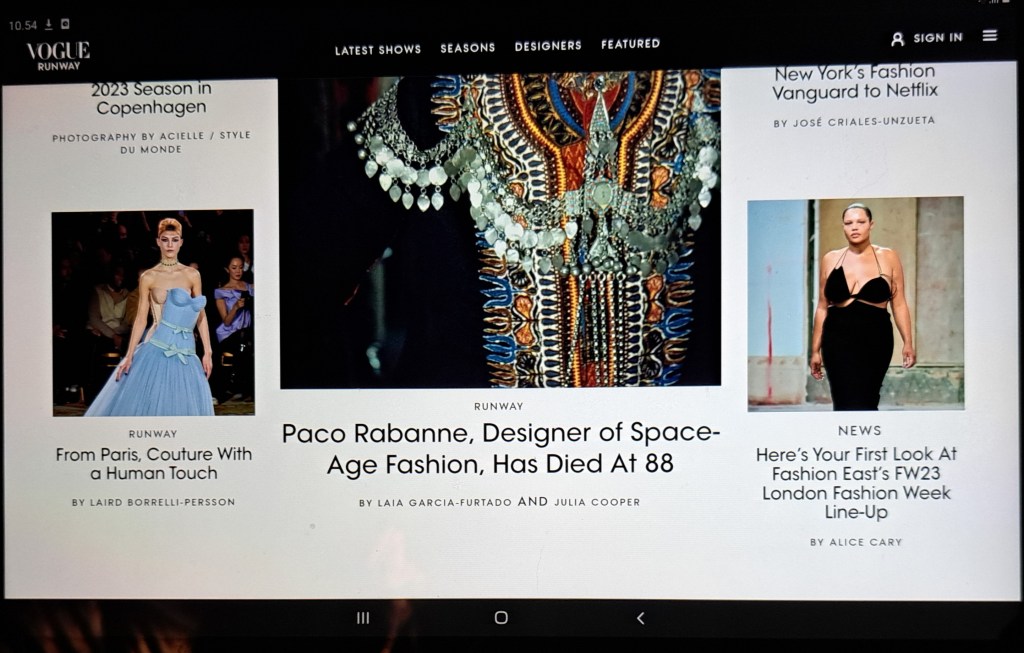This screenshot has height=653, width=1024.
Task: Open the blue tulle gown thumbnail
Action: click(x=153, y=312)
